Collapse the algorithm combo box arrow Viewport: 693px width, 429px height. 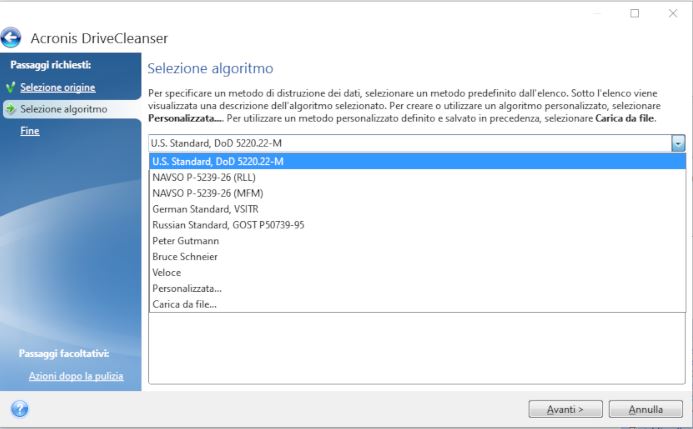(x=678, y=143)
